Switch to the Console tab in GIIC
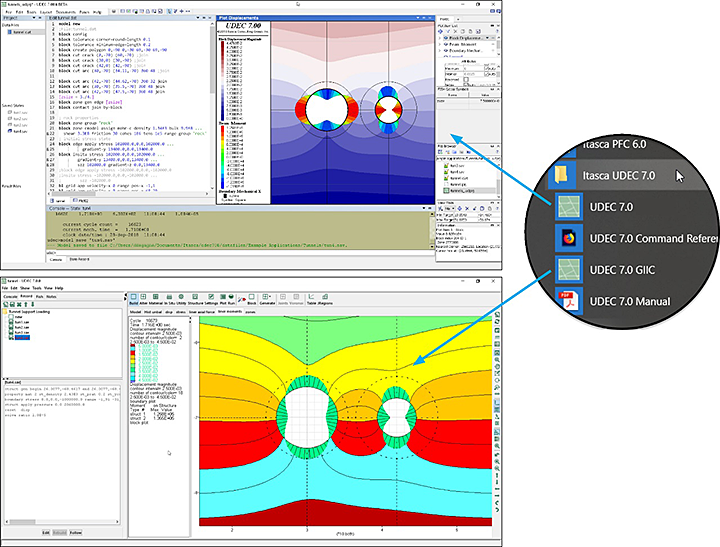The height and width of the screenshot is (547, 720). point(11,297)
